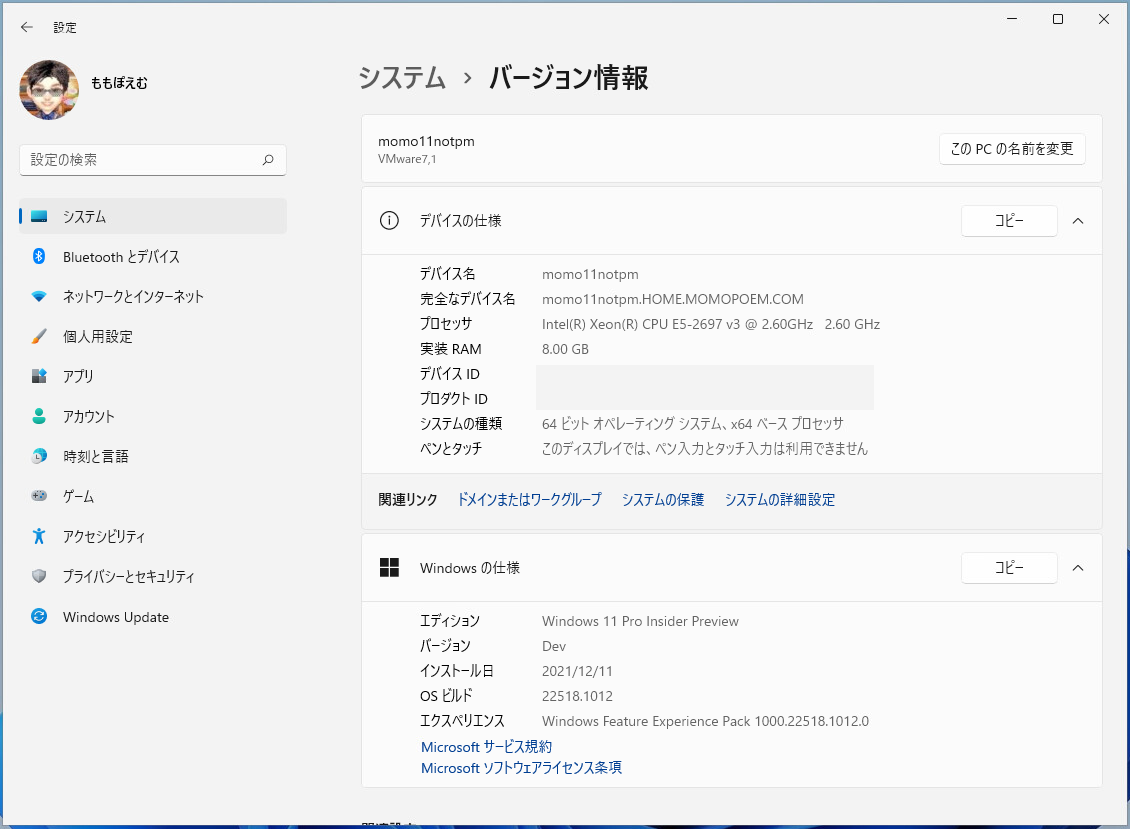Click the 個人用設定 paintbrush icon
The image size is (1130, 829).
39,337
